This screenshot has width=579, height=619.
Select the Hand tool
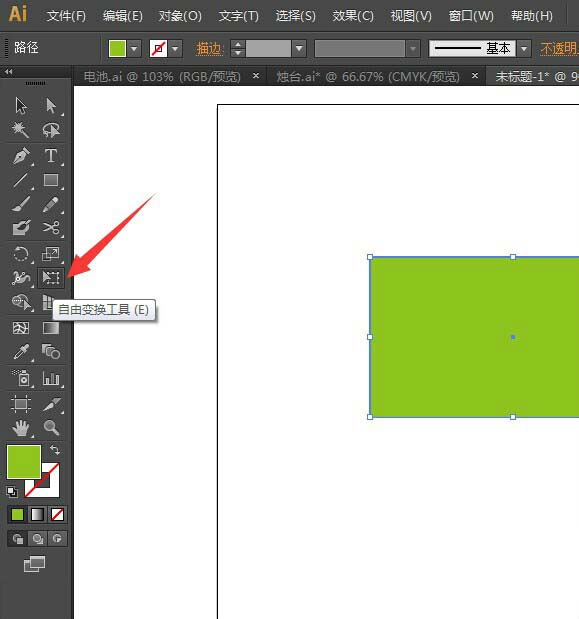21,428
